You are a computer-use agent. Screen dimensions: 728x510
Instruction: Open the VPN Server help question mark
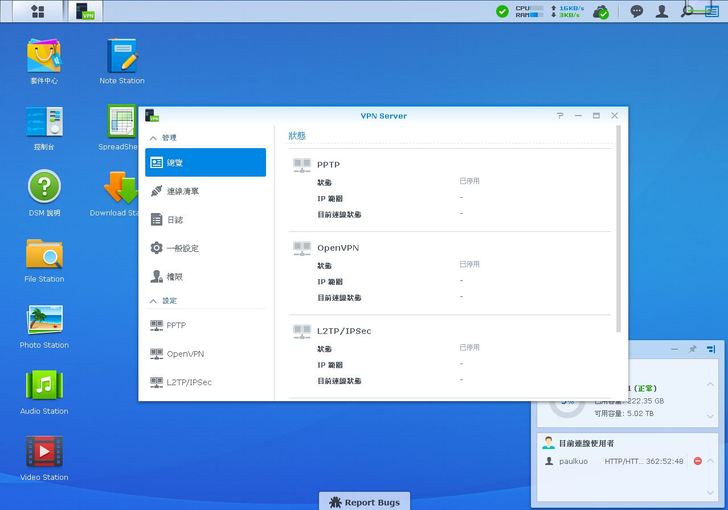560,116
